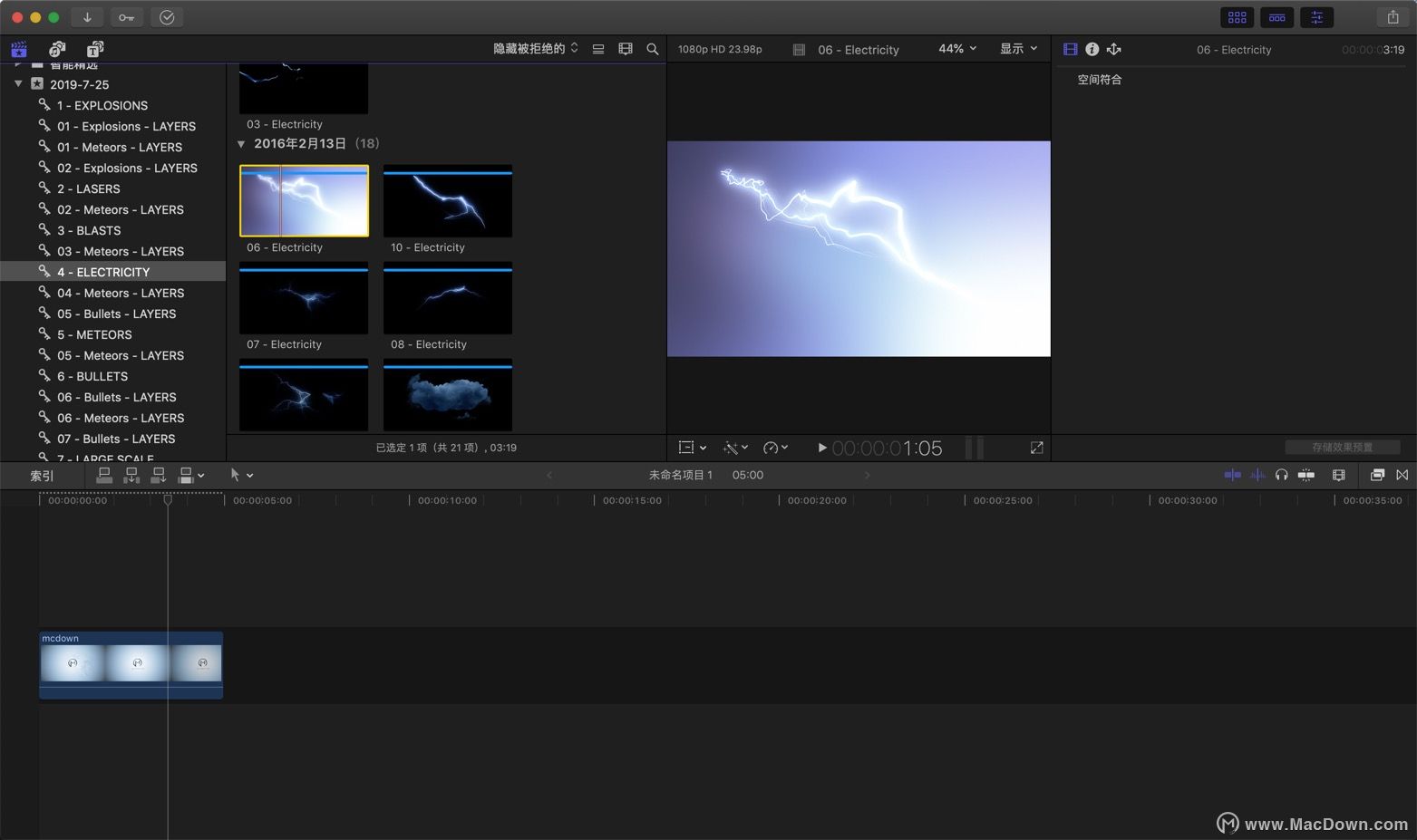Image resolution: width=1417 pixels, height=840 pixels.
Task: Open the keyword editor key icon
Action: [x=126, y=17]
